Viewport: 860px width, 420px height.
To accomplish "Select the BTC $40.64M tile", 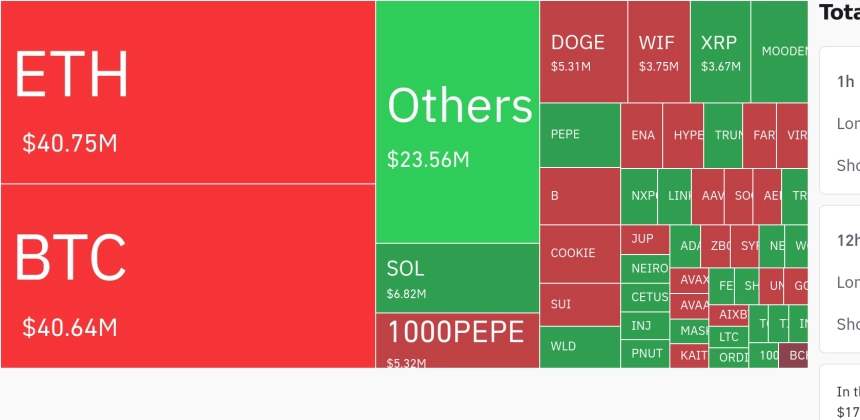I will pyautogui.click(x=188, y=276).
